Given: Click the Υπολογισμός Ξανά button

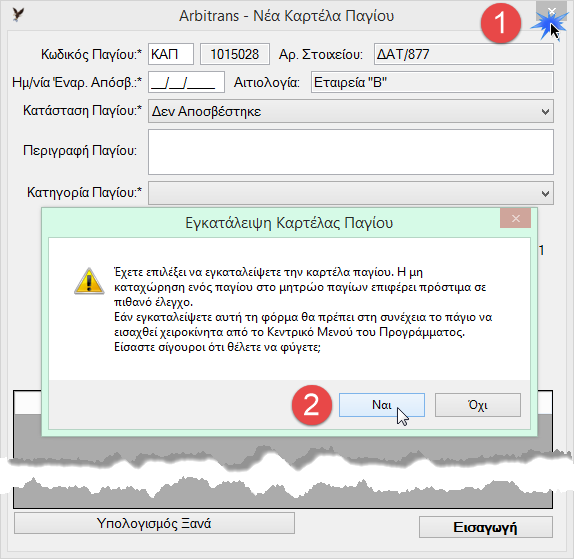Looking at the screenshot, I should point(154,523).
